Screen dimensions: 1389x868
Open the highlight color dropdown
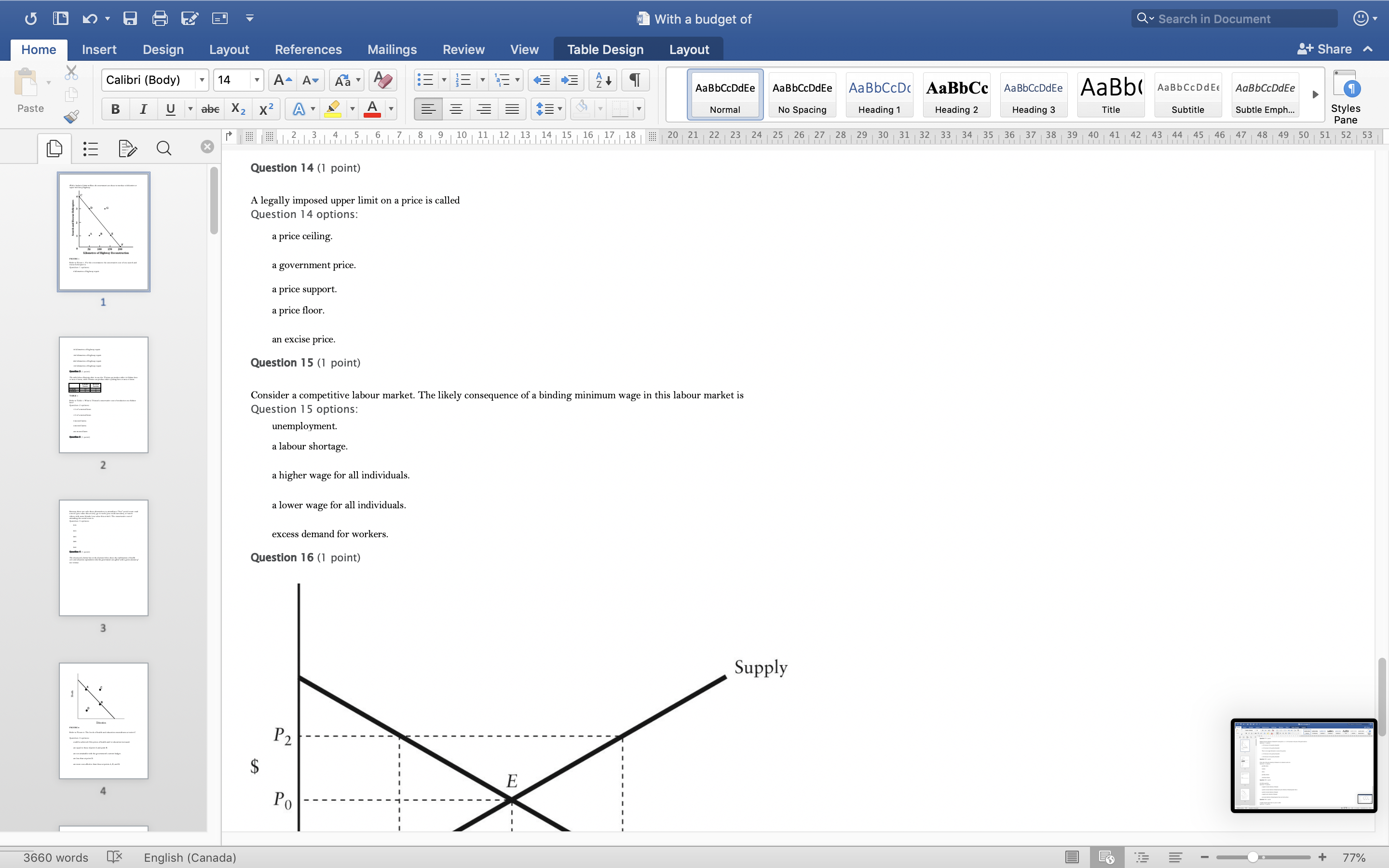[x=353, y=108]
